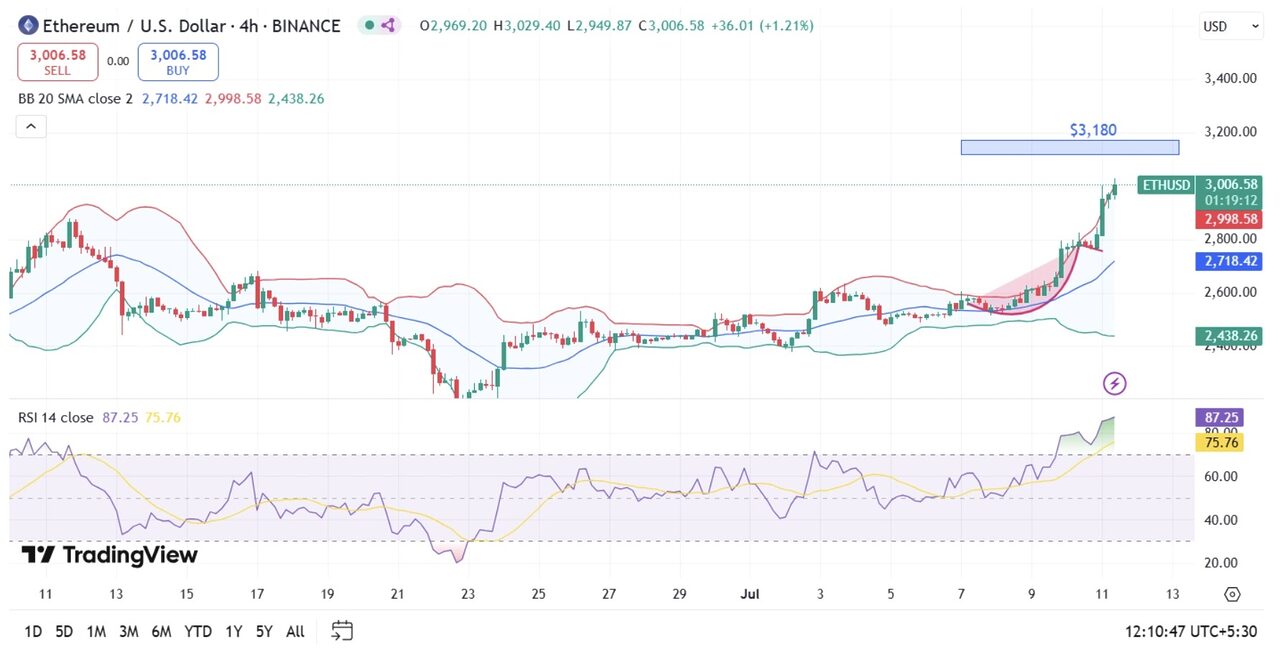This screenshot has height=659, width=1280.
Task: Click the L2,949.87 low price value
Action: [600, 26]
